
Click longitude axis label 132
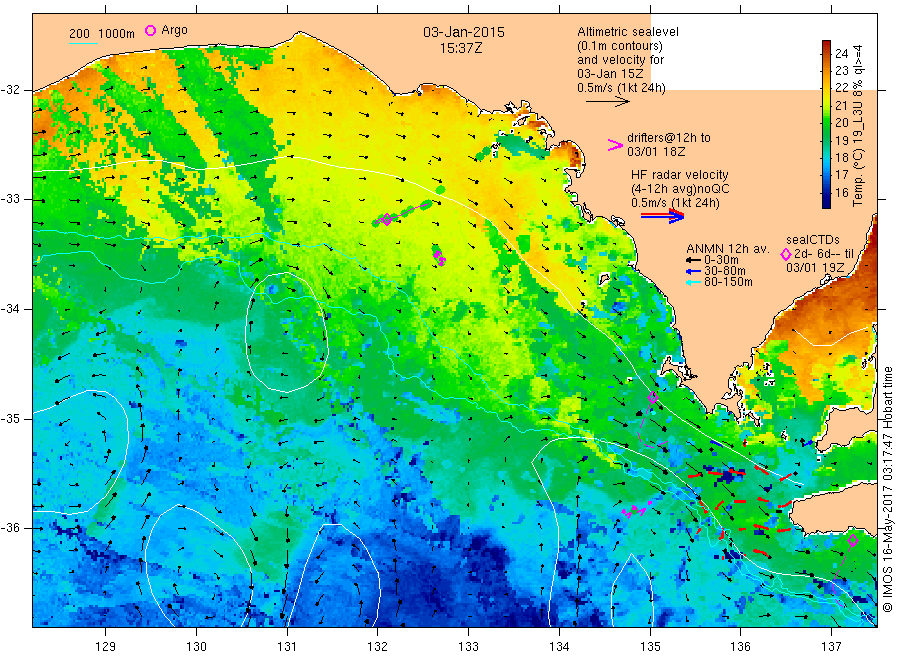click(x=378, y=647)
